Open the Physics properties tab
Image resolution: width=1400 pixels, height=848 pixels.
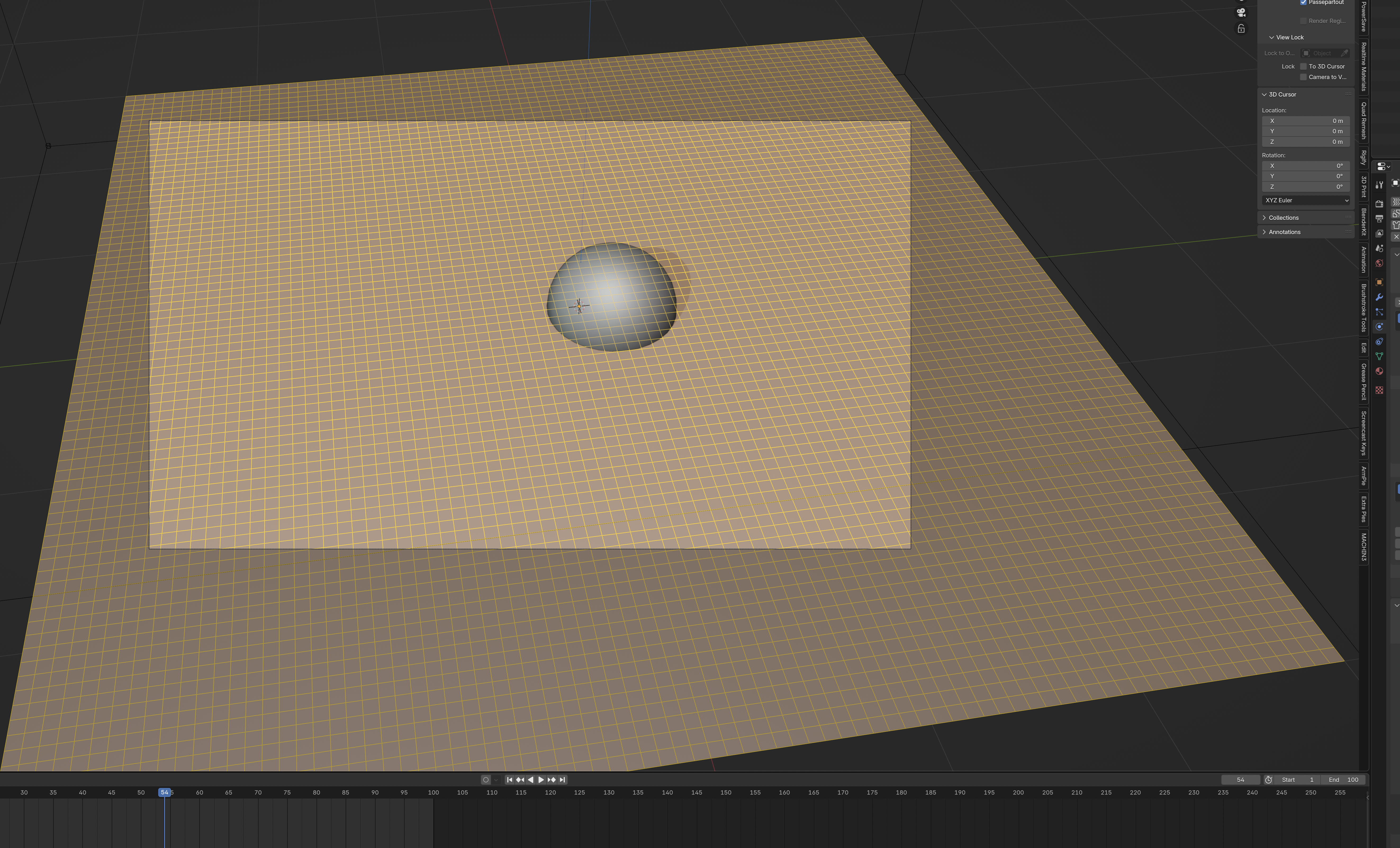click(x=1379, y=327)
